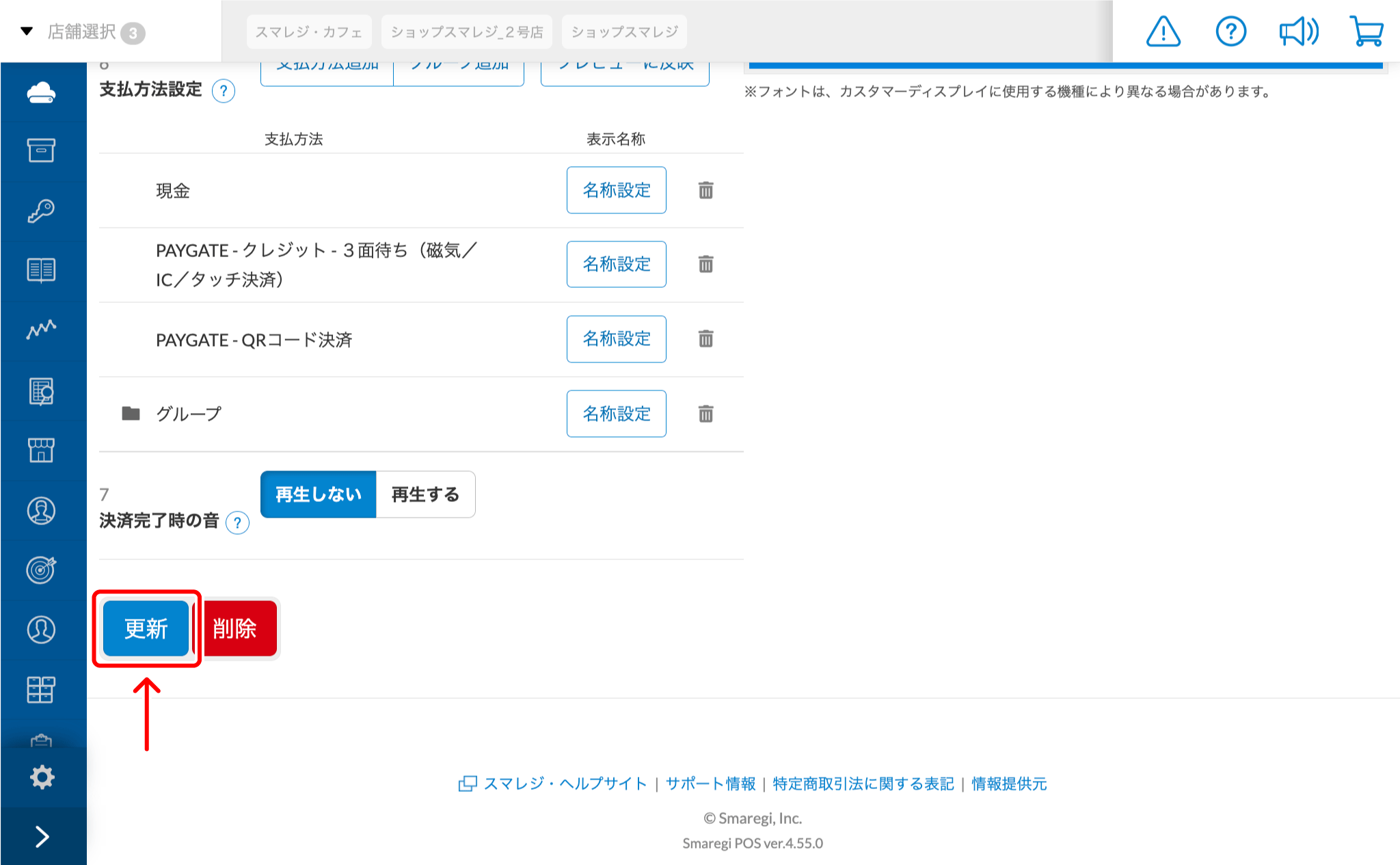Click the 表示名称 column header
Viewport: 1400px width, 865px height.
tap(616, 139)
